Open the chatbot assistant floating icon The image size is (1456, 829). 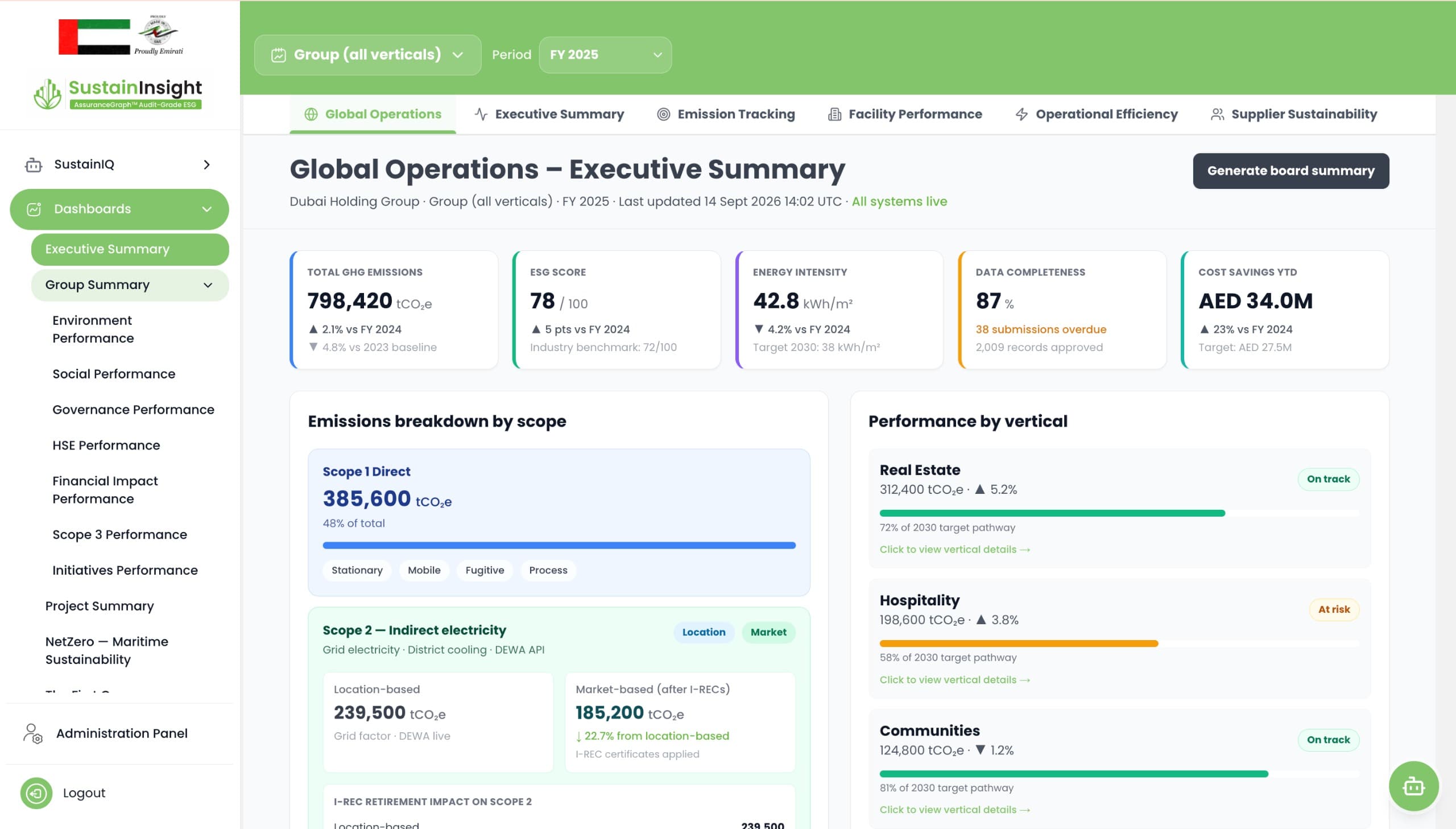point(1413,786)
